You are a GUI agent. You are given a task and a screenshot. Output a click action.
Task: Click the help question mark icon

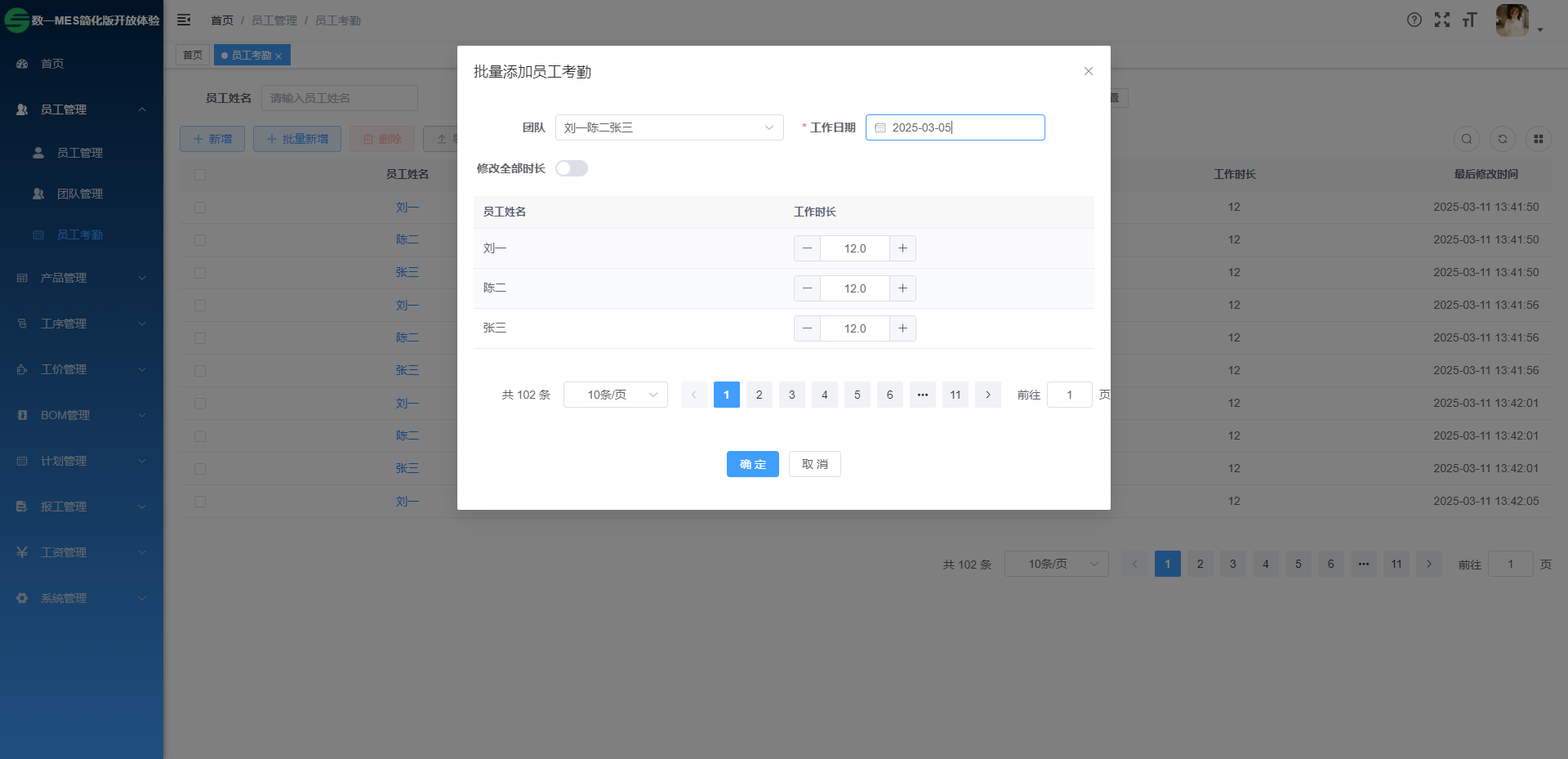click(x=1414, y=20)
